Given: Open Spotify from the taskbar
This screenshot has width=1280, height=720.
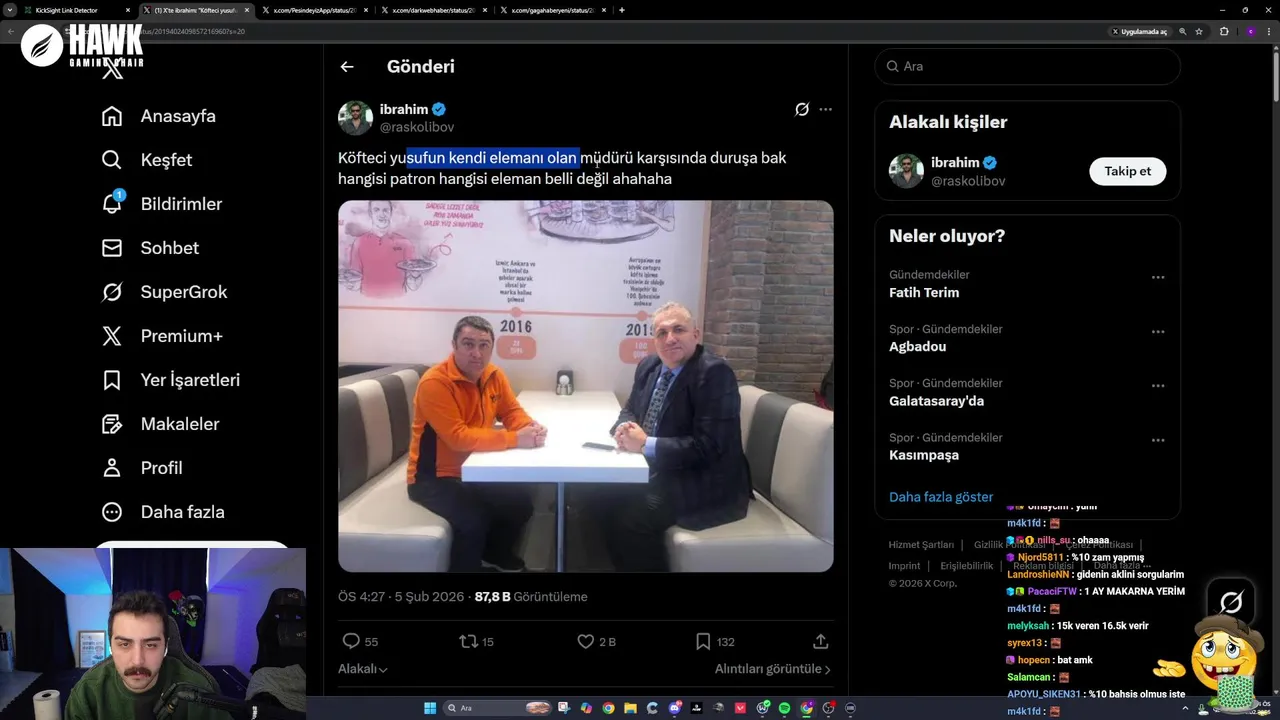Looking at the screenshot, I should (784, 708).
